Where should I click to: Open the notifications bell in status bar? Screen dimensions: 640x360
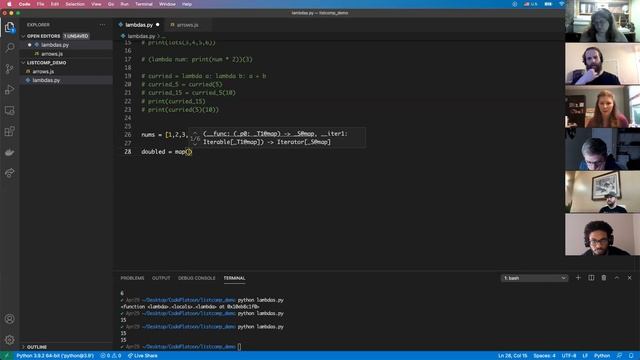[x=631, y=356]
